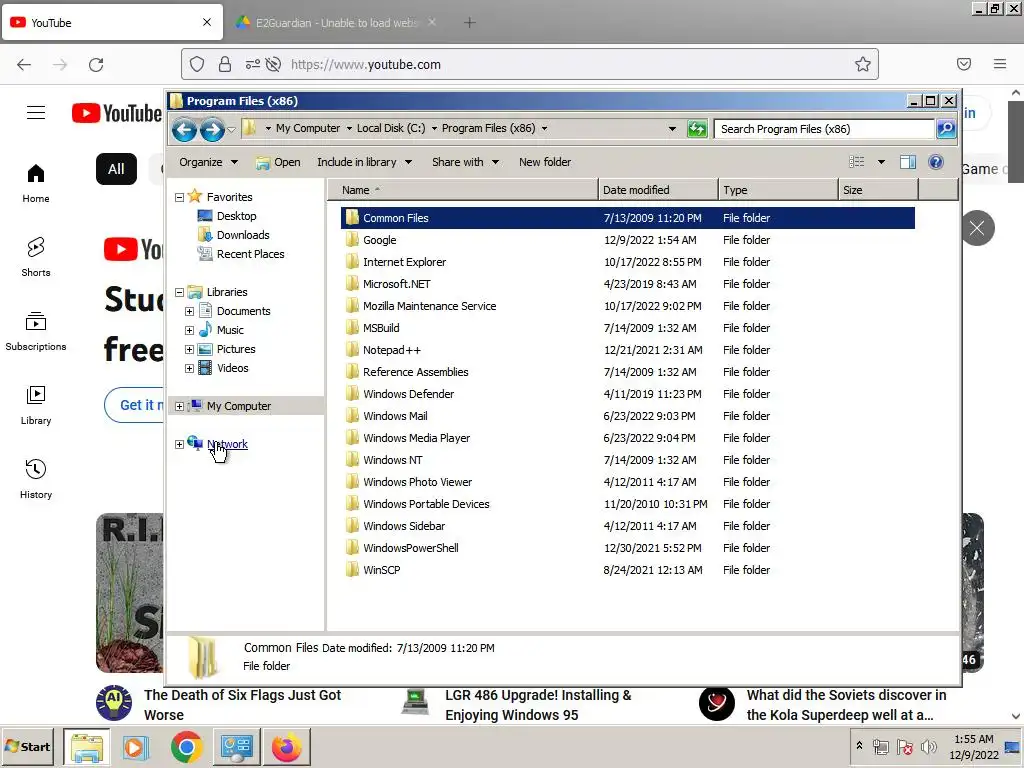Viewport: 1024px width, 768px height.
Task: Click the Firefox back arrow
Action: 24,65
